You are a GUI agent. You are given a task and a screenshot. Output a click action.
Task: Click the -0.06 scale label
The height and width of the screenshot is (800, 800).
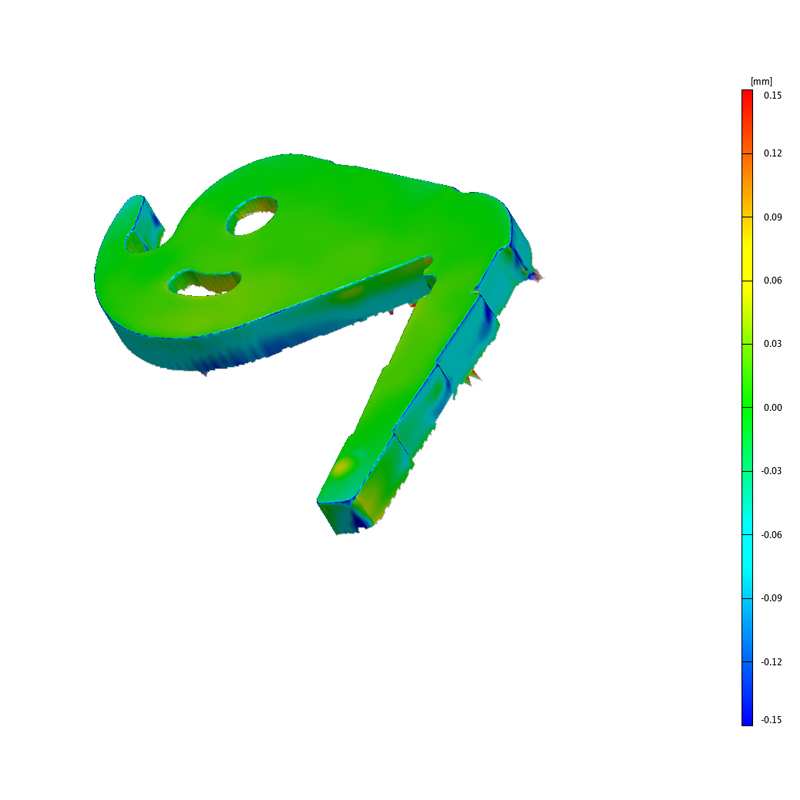[x=771, y=535]
